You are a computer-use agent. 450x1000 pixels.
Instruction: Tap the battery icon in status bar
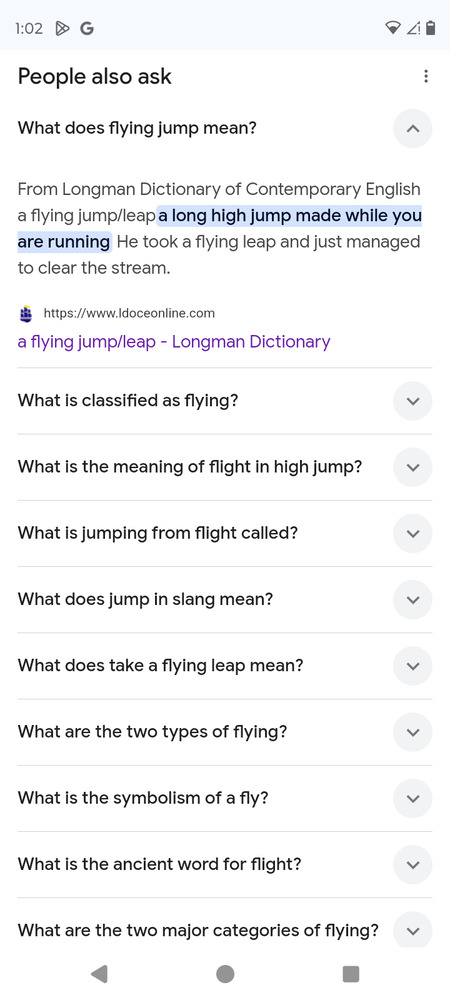pos(431,27)
